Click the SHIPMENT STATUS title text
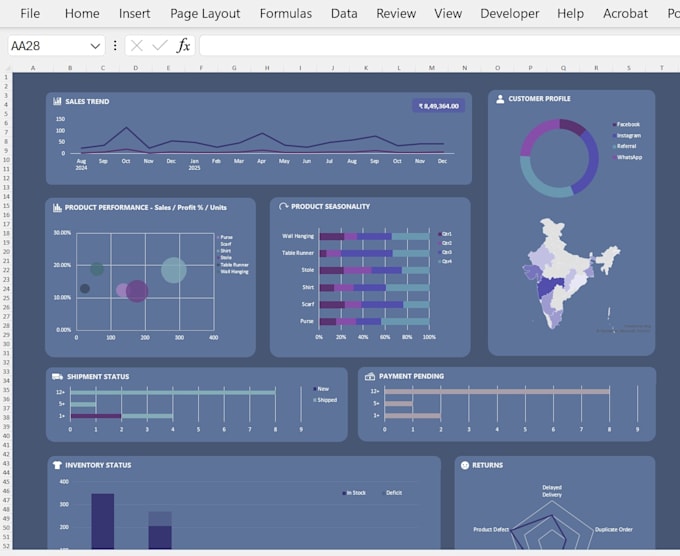680x556 pixels. [x=98, y=376]
